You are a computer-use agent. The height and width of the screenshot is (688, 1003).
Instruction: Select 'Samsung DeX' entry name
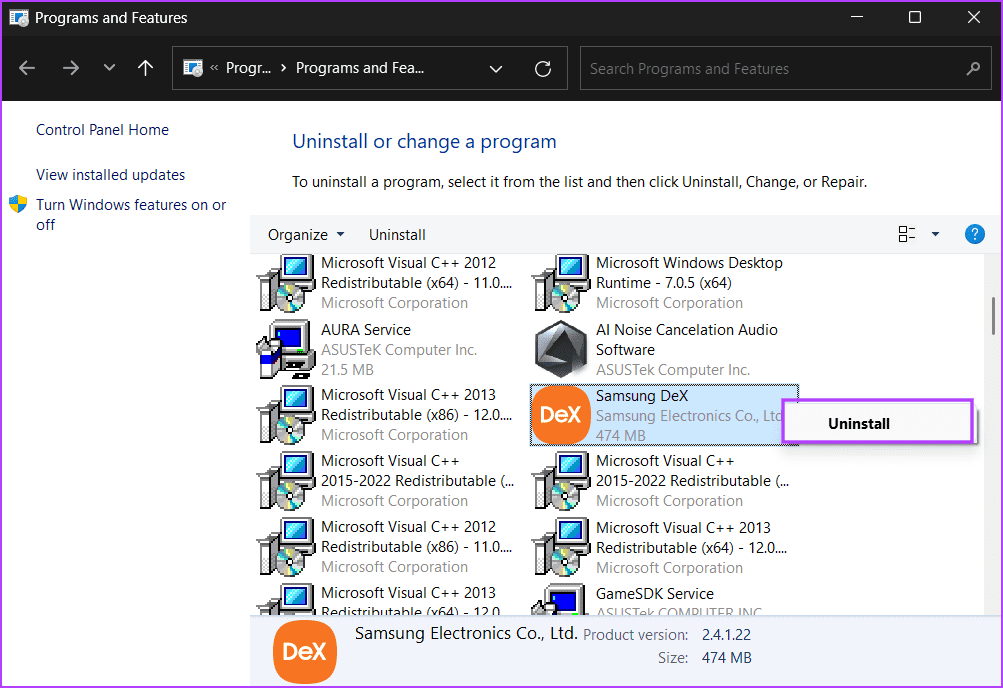(642, 396)
